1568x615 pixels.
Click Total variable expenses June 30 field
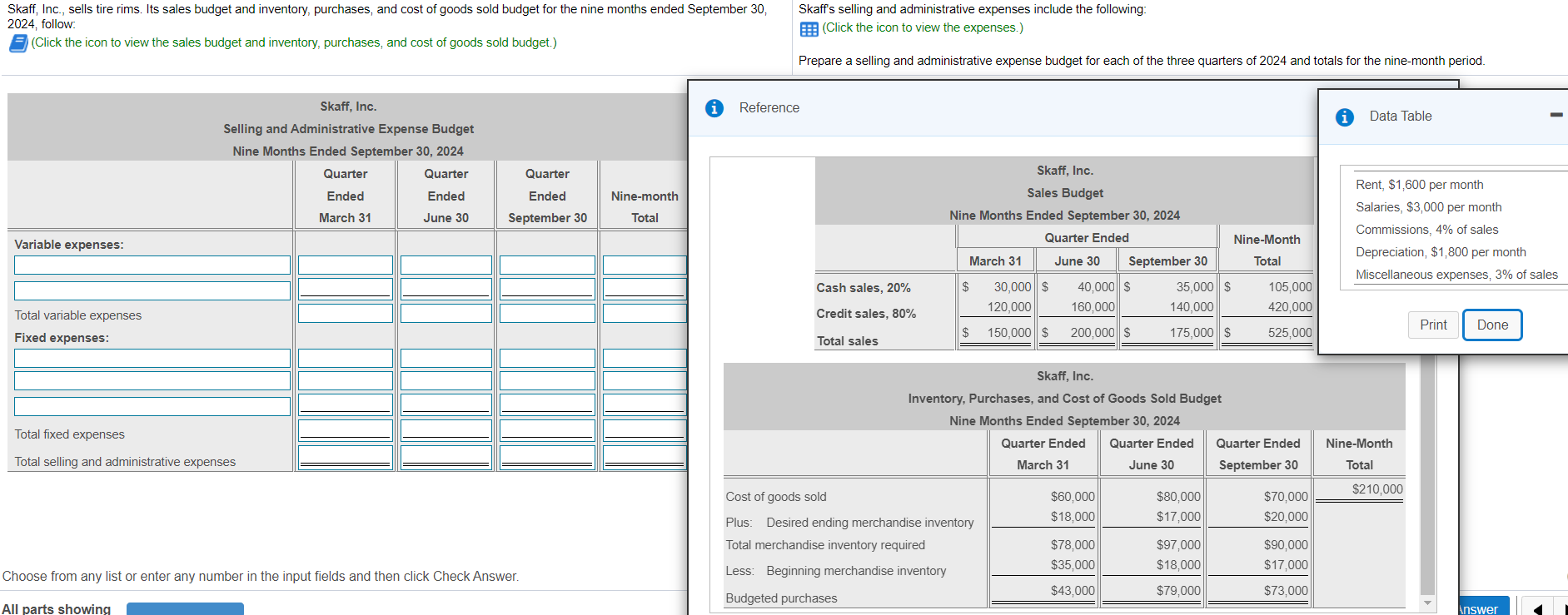pos(446,314)
